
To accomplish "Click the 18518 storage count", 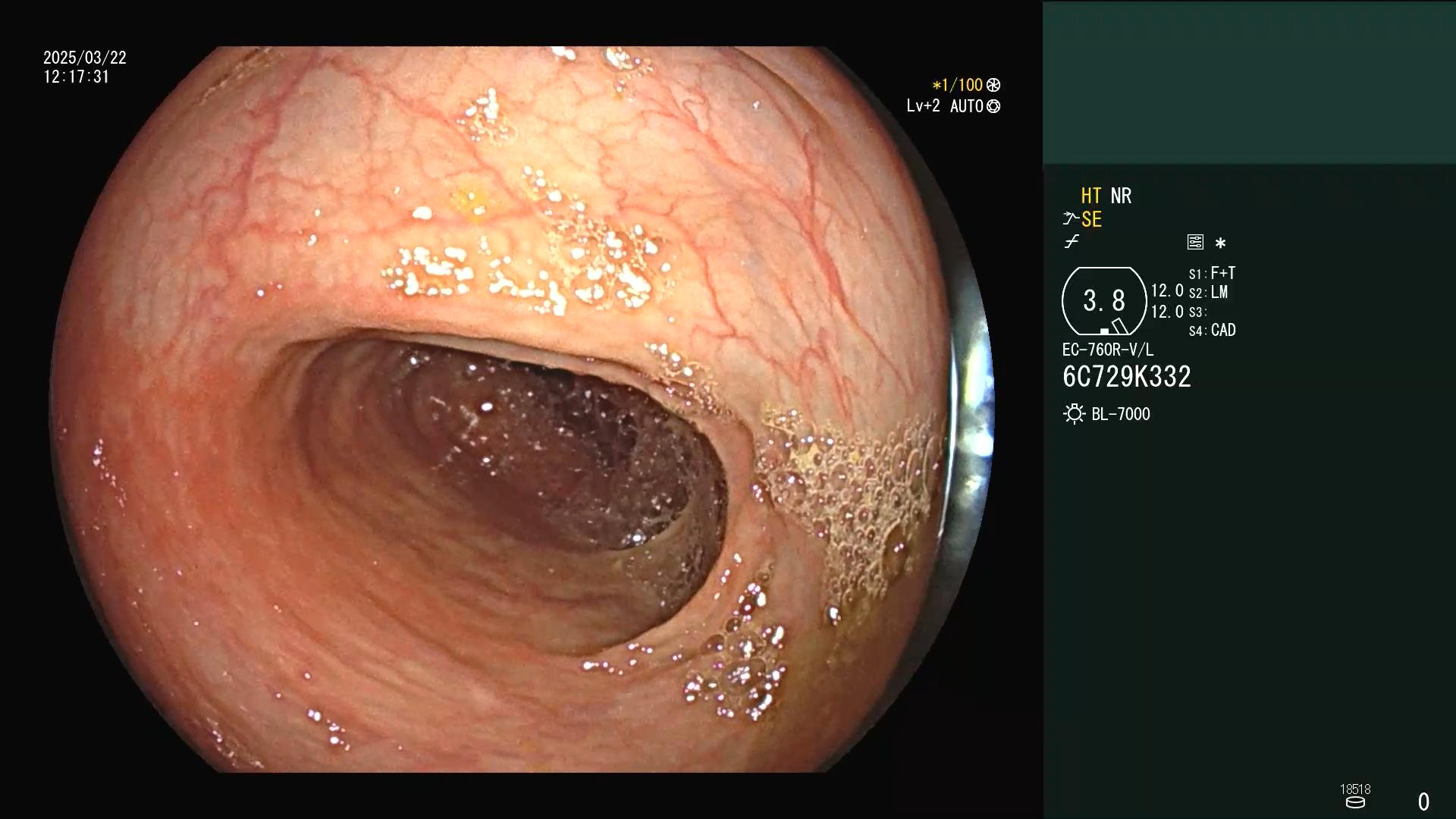I will 1355,789.
